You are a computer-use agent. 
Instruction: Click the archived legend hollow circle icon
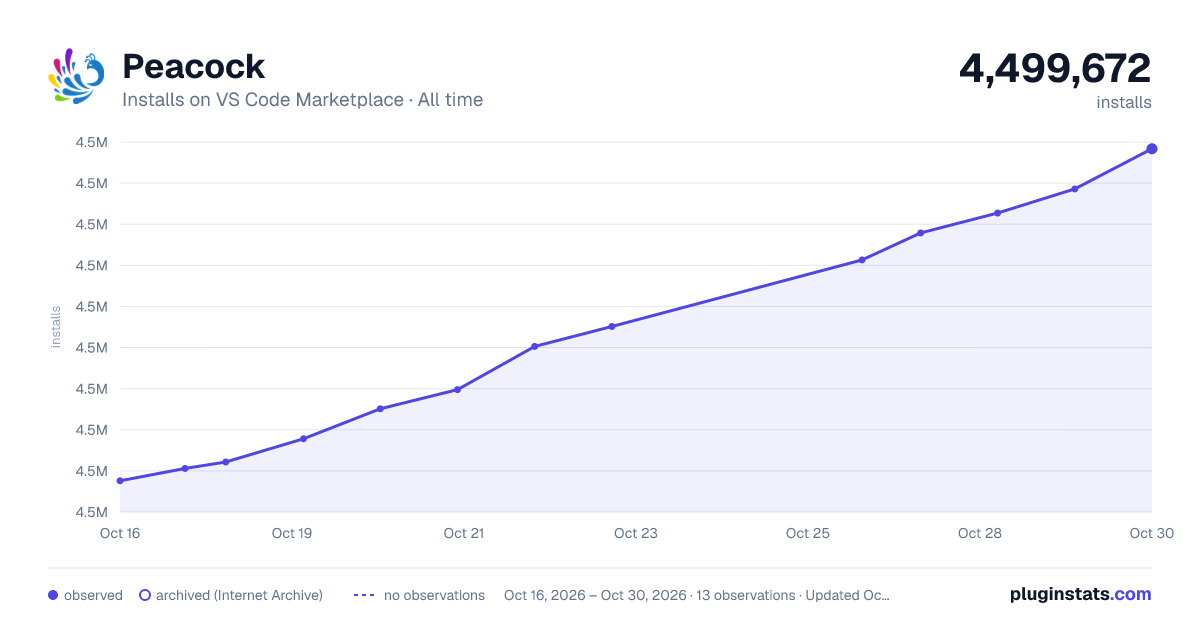pos(144,595)
